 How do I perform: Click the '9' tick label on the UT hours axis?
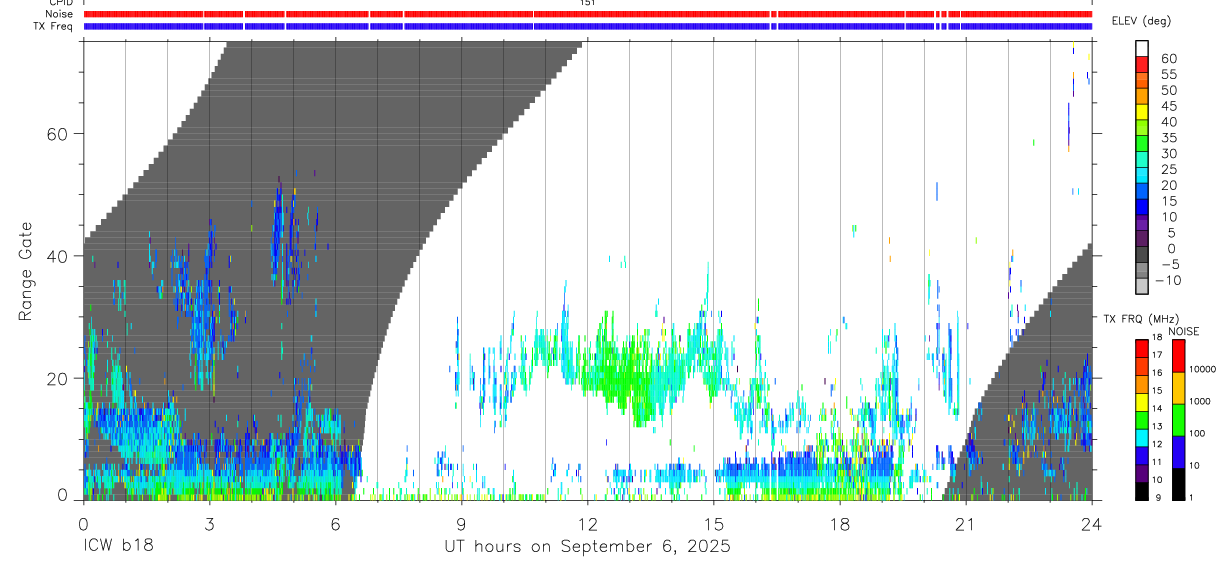461,522
